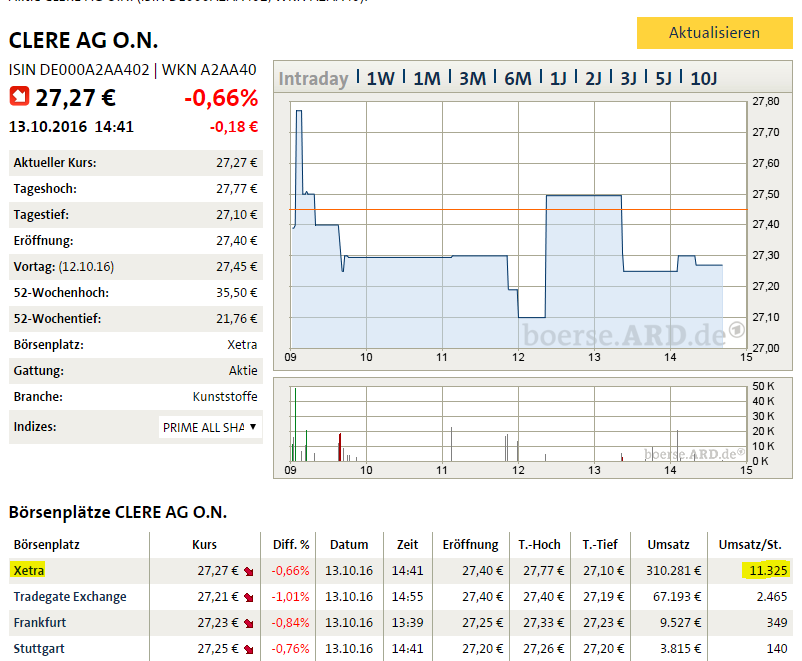Switch chart to 1M range
Image resolution: width=802 pixels, height=661 pixels.
click(x=427, y=78)
